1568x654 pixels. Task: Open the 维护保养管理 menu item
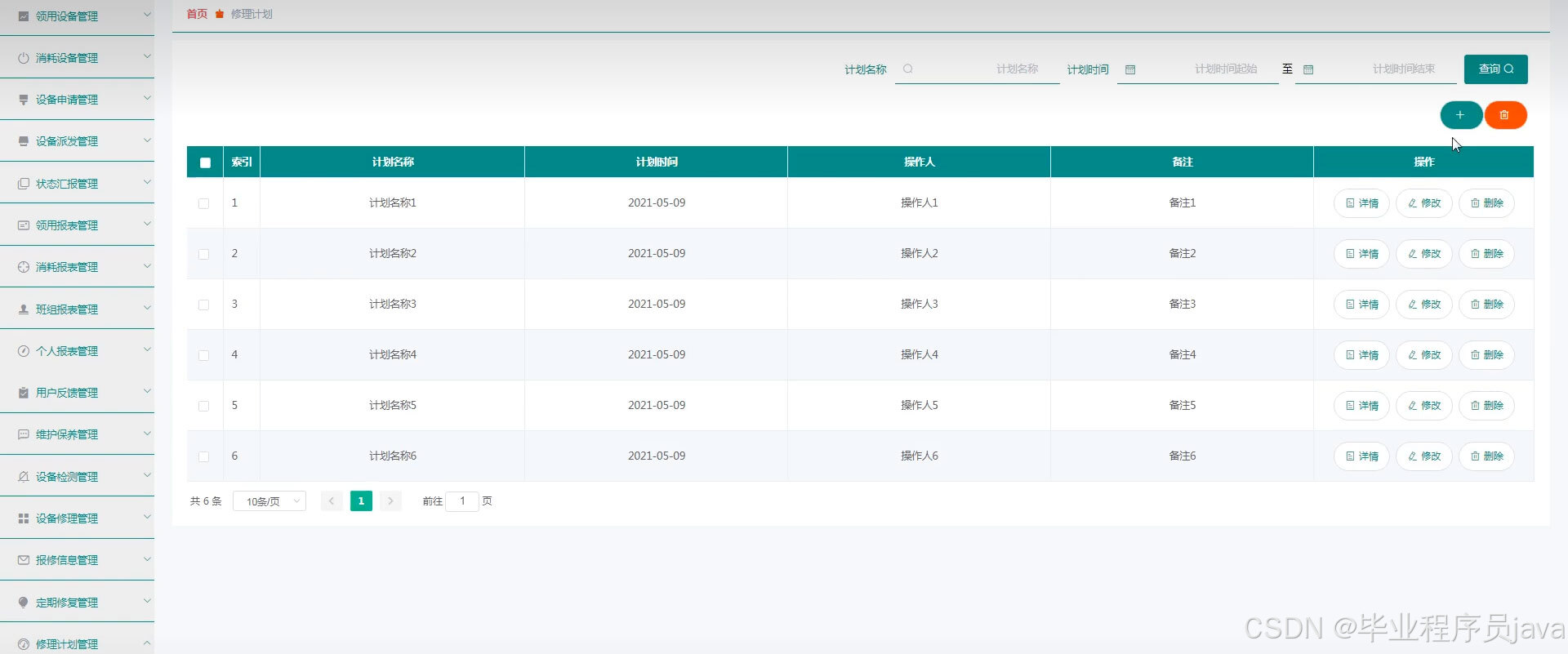[x=77, y=434]
